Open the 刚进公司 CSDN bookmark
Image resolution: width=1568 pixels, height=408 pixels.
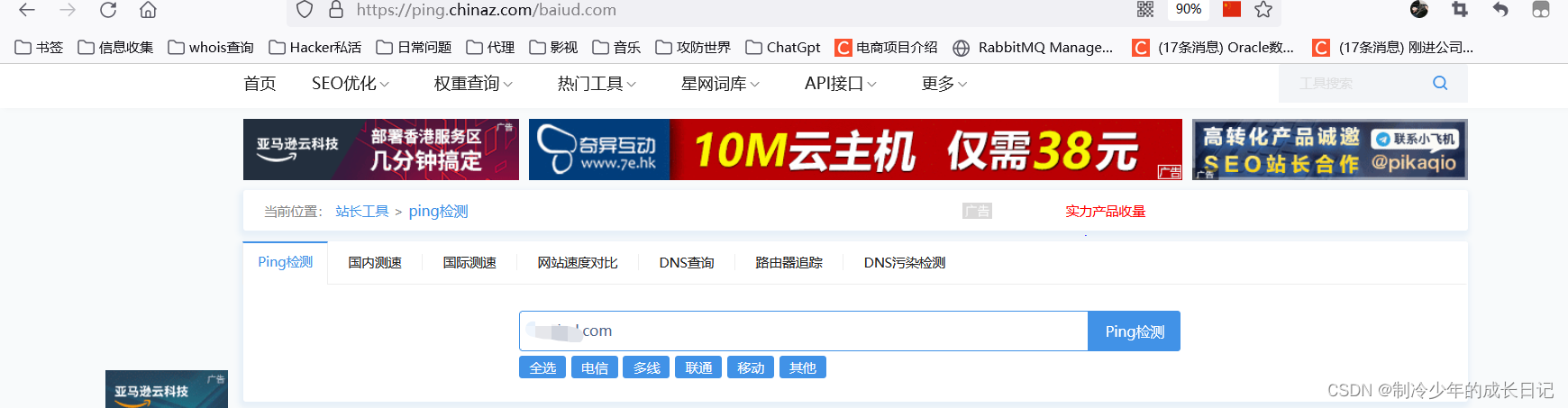pos(1393,48)
